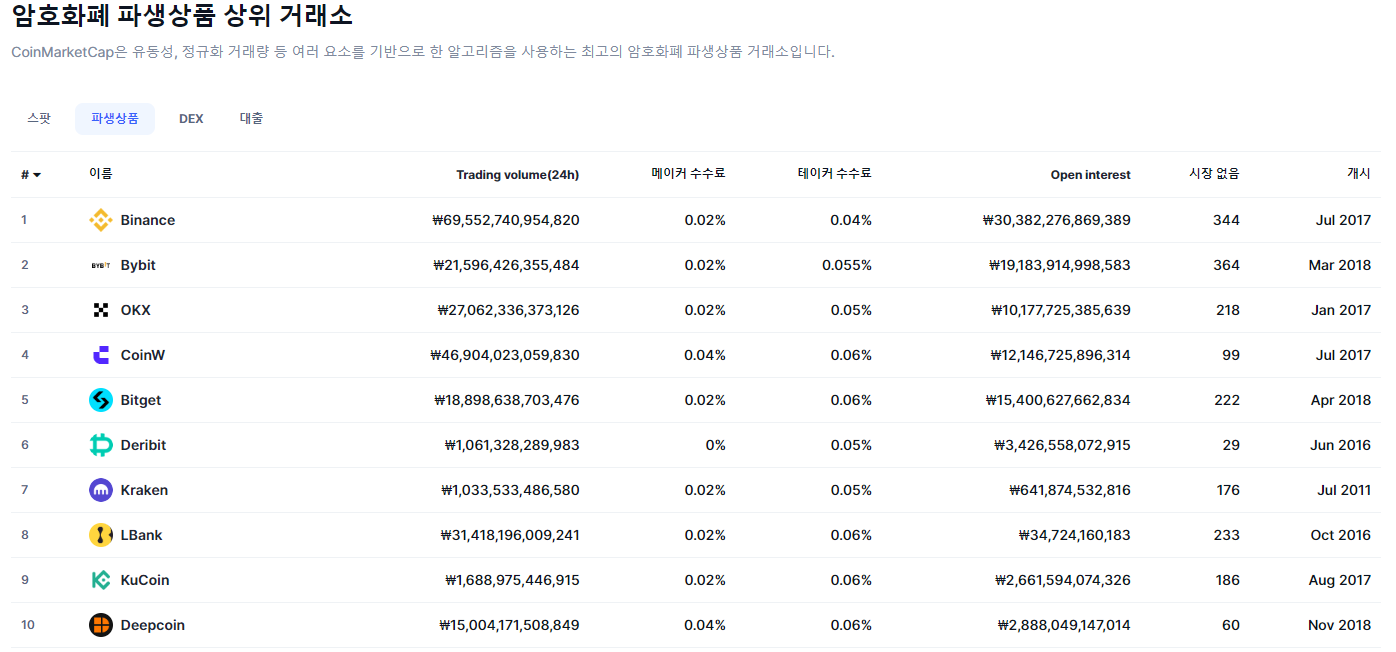
Task: Switch to the 파생상품 tab
Action: coord(114,117)
